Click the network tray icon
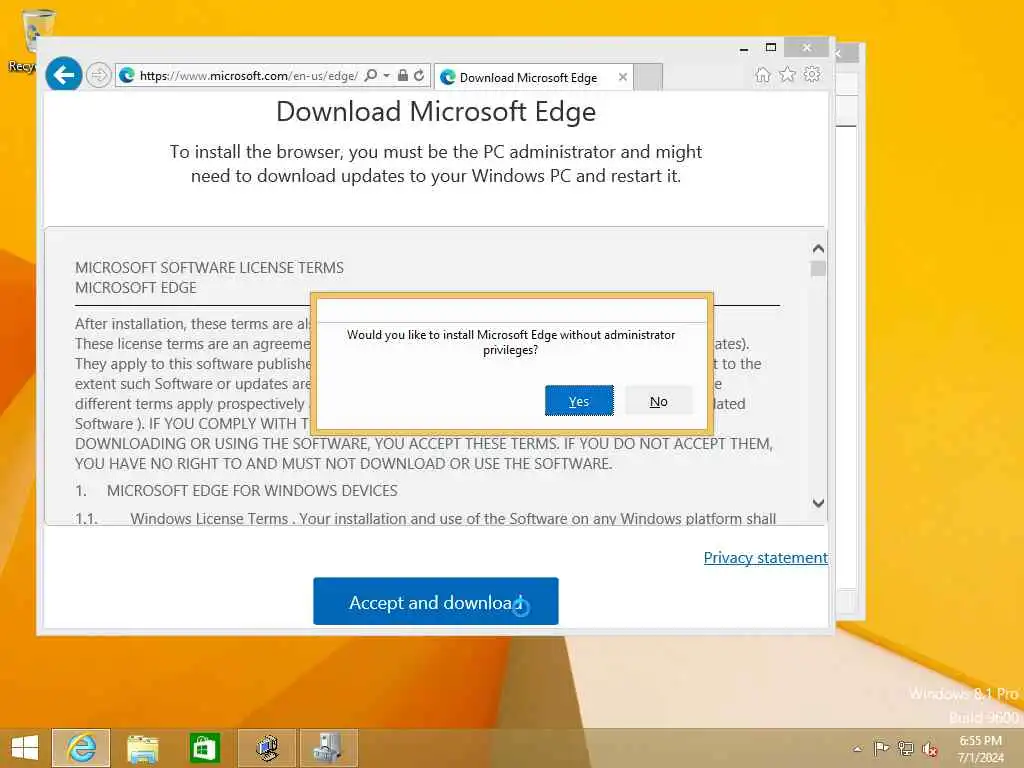1024x768 pixels. click(x=905, y=748)
